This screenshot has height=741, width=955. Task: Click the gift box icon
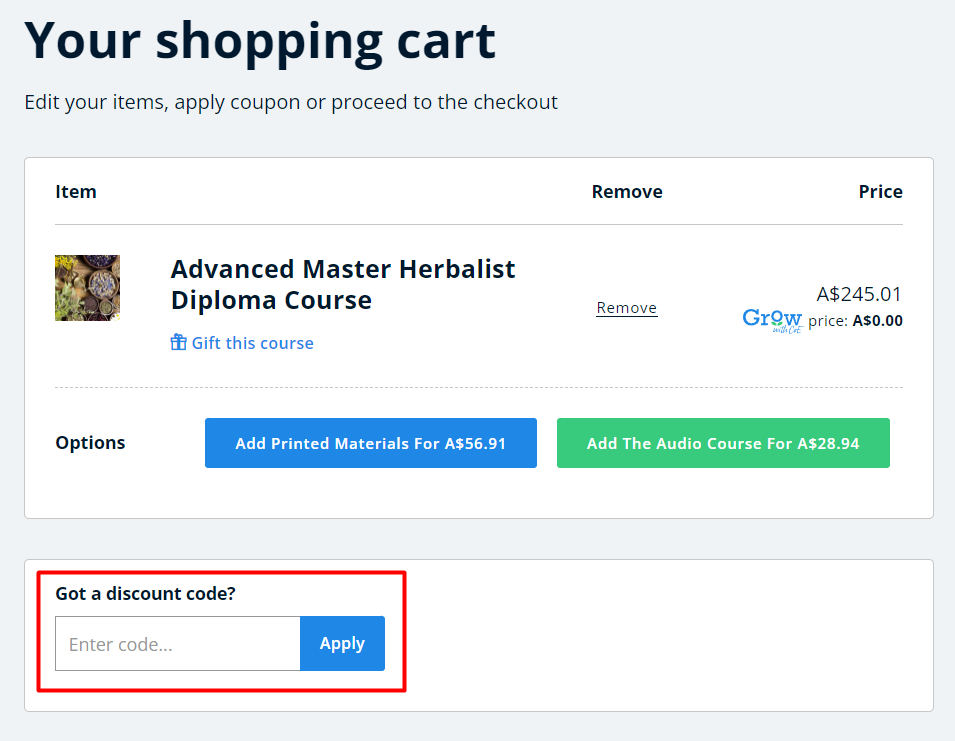(178, 343)
